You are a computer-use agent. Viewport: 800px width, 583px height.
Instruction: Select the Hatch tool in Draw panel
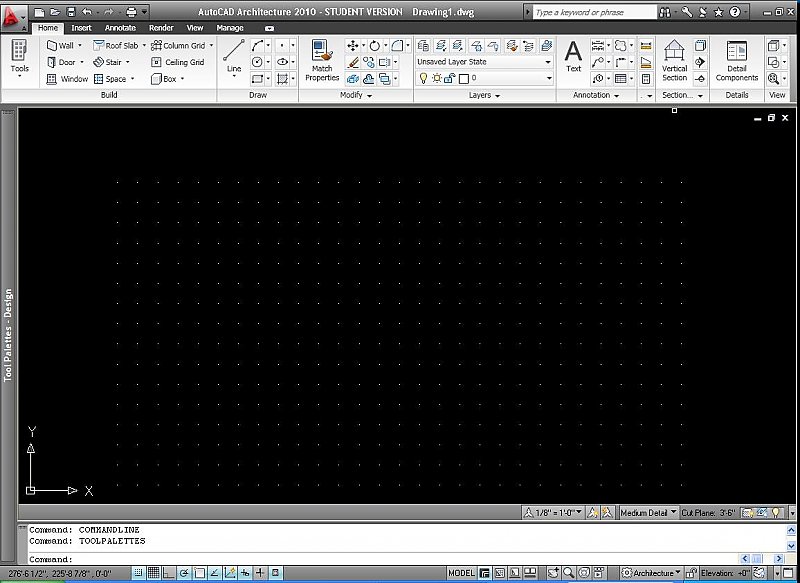[x=282, y=79]
